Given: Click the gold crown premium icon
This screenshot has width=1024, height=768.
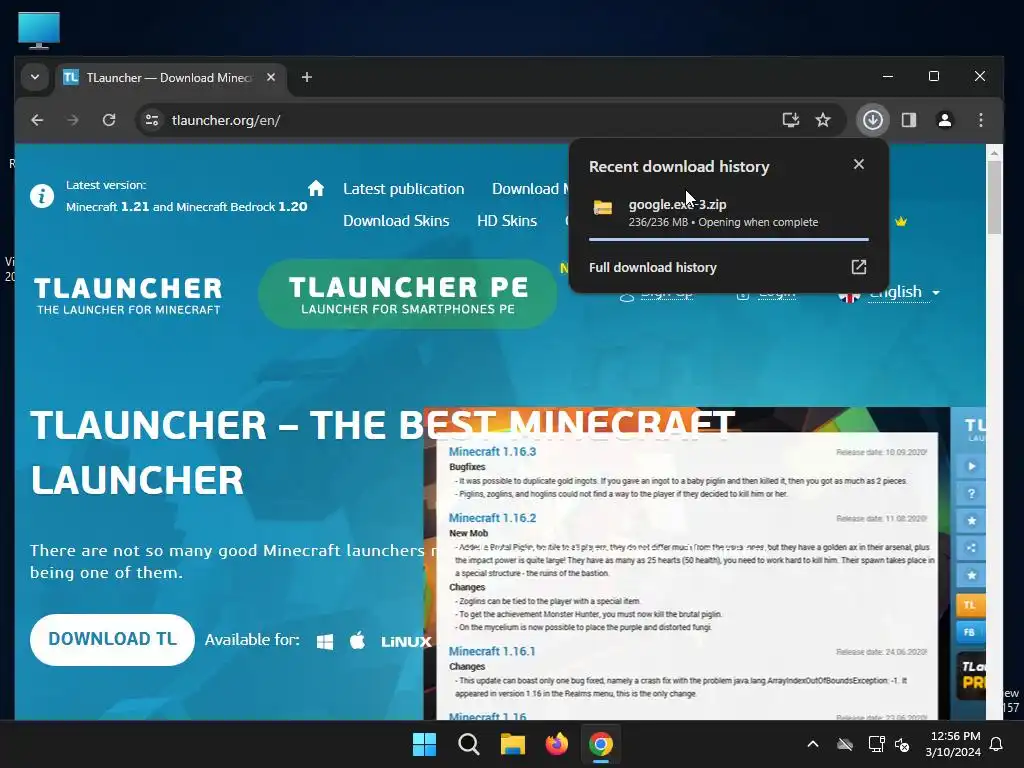Looking at the screenshot, I should pos(901,221).
